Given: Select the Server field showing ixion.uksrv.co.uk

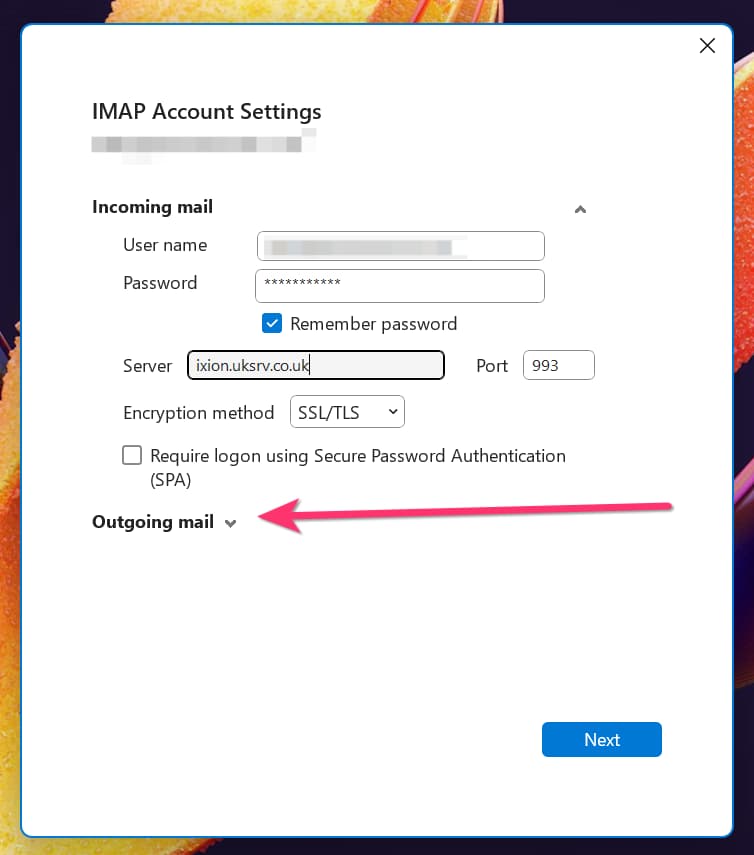Looking at the screenshot, I should coord(315,365).
